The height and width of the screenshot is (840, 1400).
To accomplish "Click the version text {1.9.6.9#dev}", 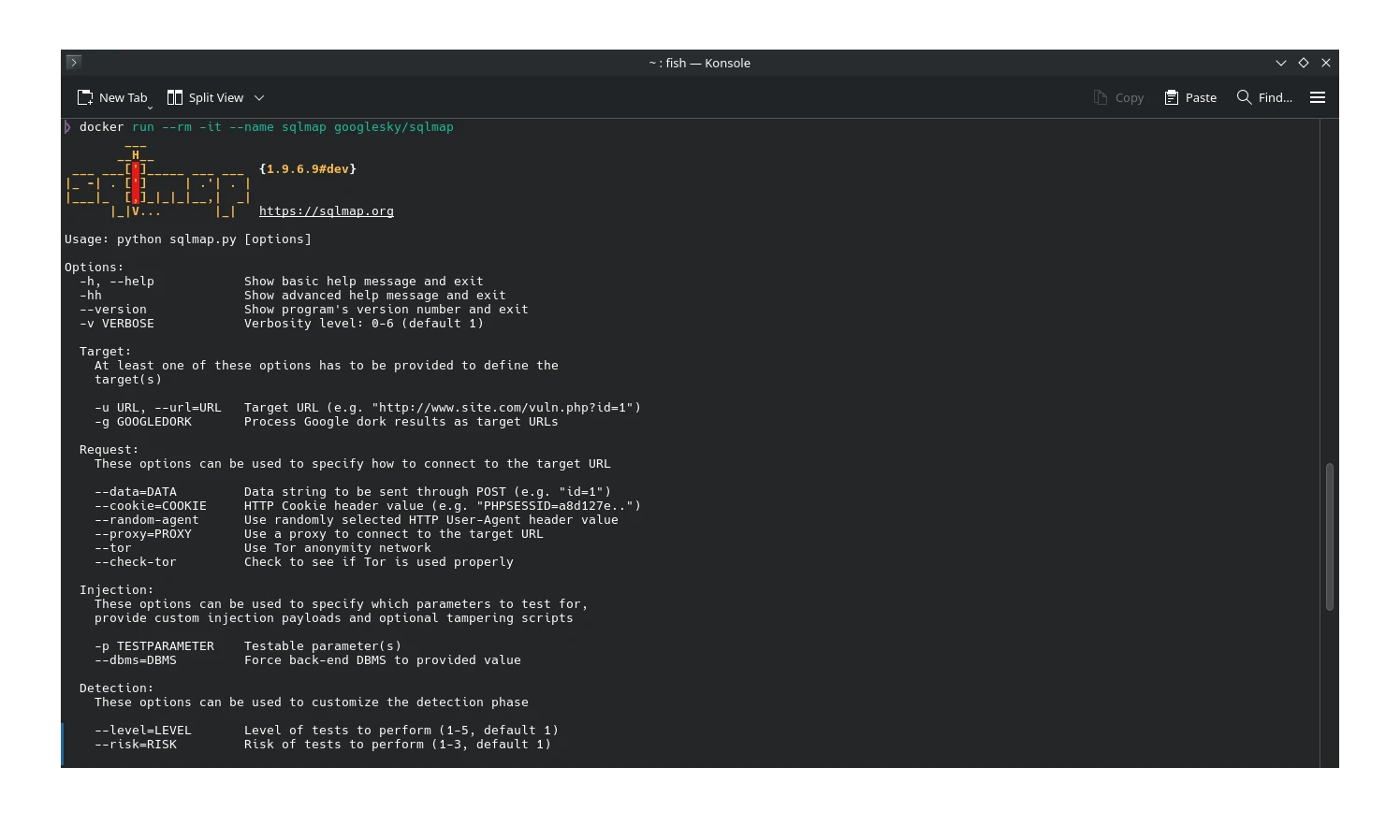I will pyautogui.click(x=308, y=169).
